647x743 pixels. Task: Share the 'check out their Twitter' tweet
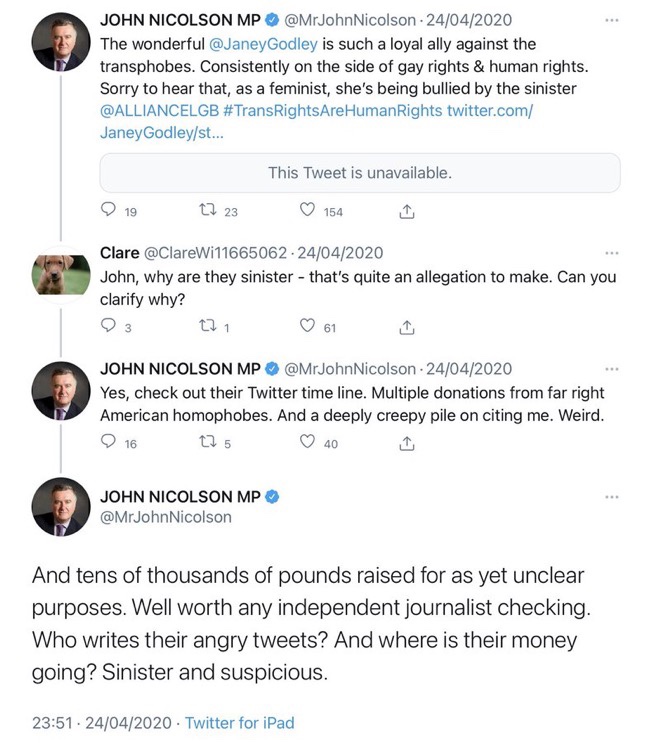406,444
